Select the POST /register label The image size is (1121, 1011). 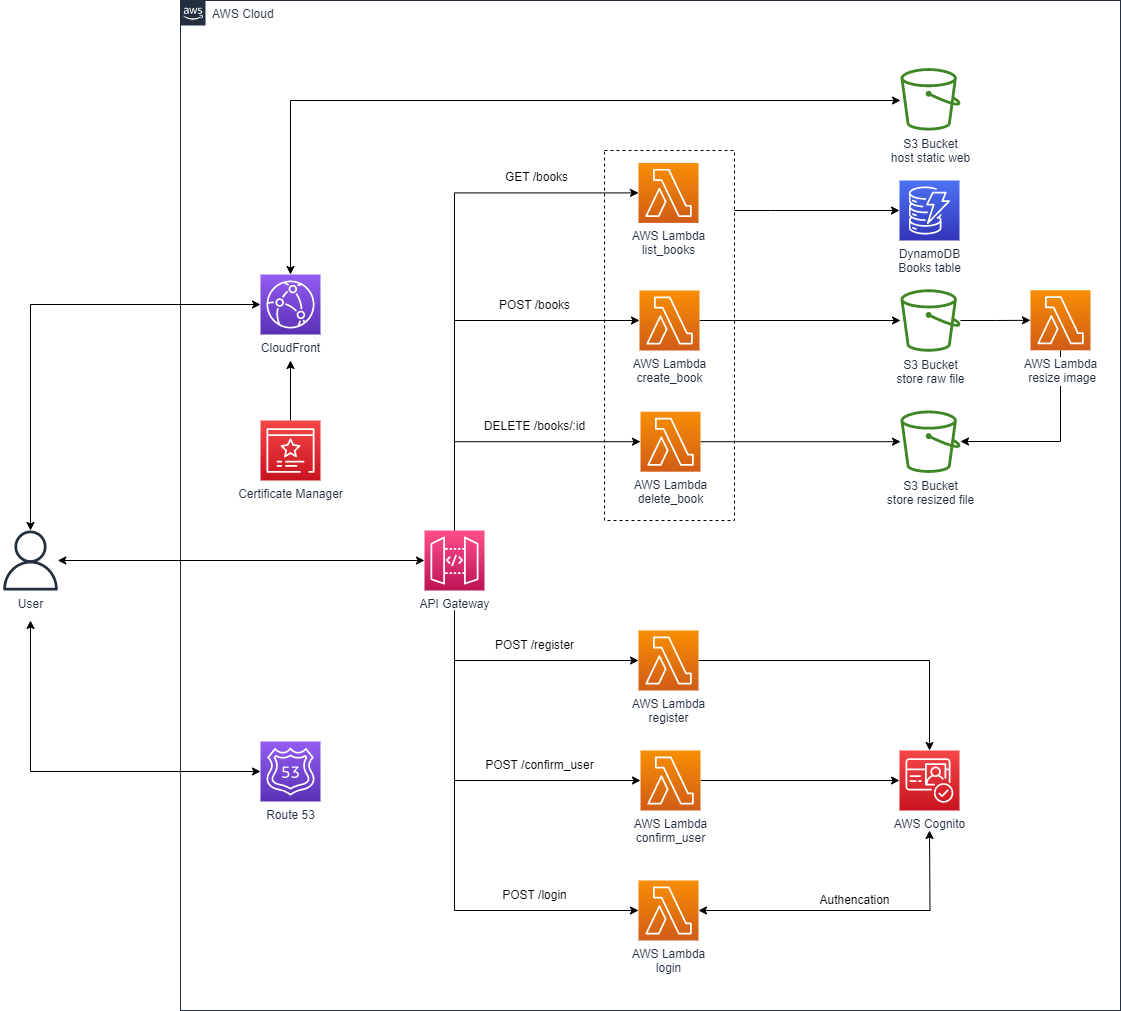click(534, 644)
